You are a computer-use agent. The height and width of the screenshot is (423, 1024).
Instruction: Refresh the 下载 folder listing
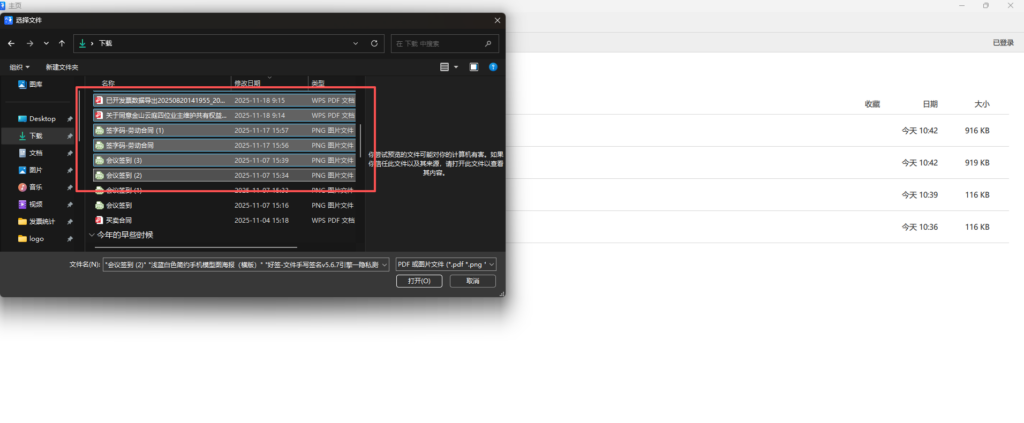point(374,44)
